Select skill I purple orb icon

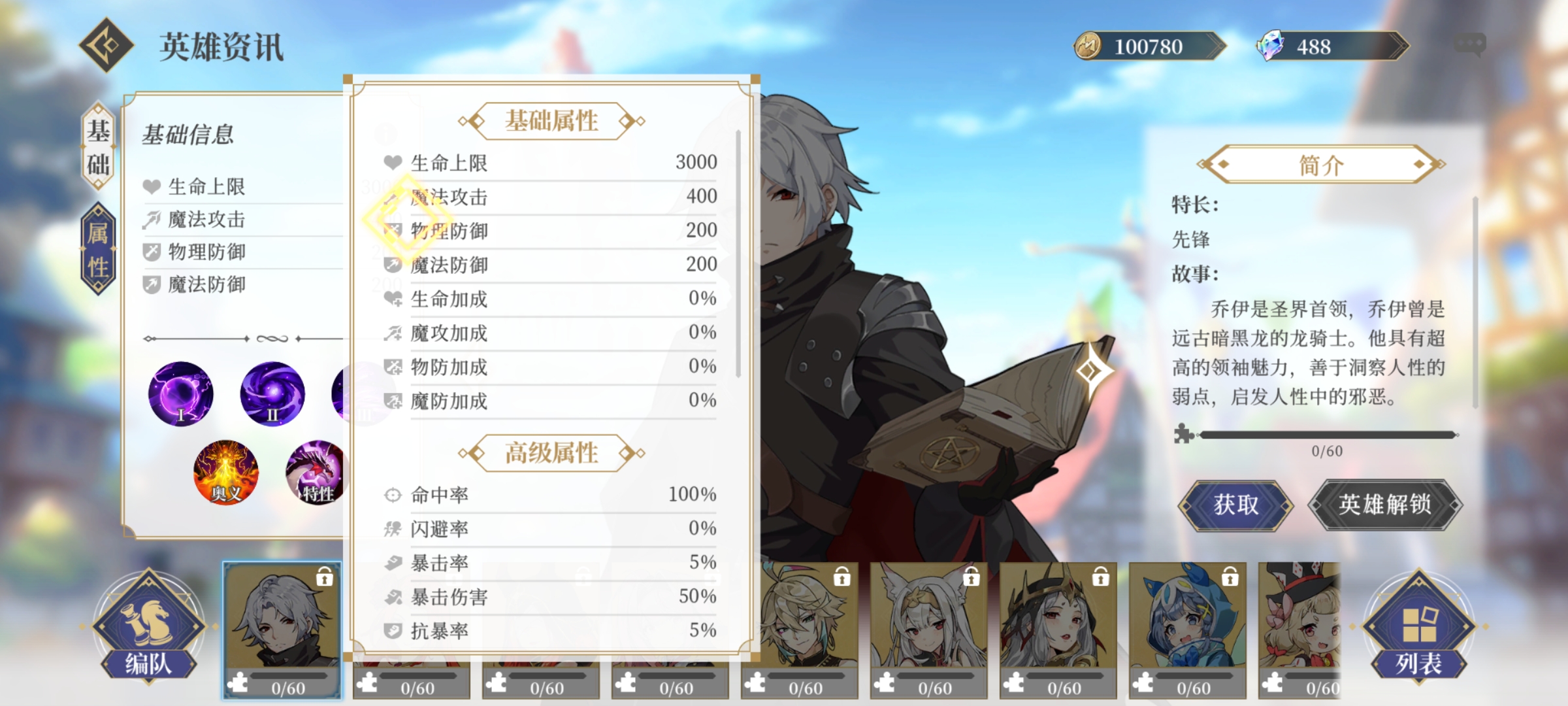coord(181,394)
